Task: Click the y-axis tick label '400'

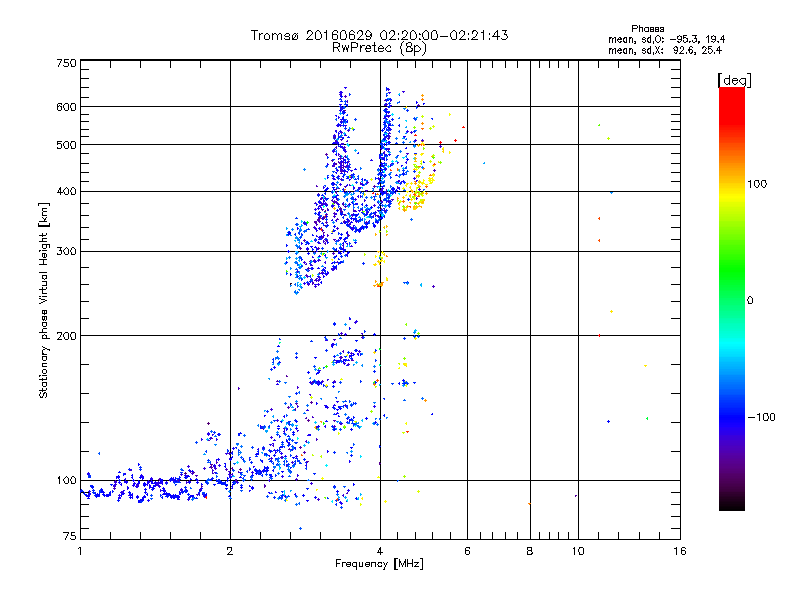Action: 66,191
